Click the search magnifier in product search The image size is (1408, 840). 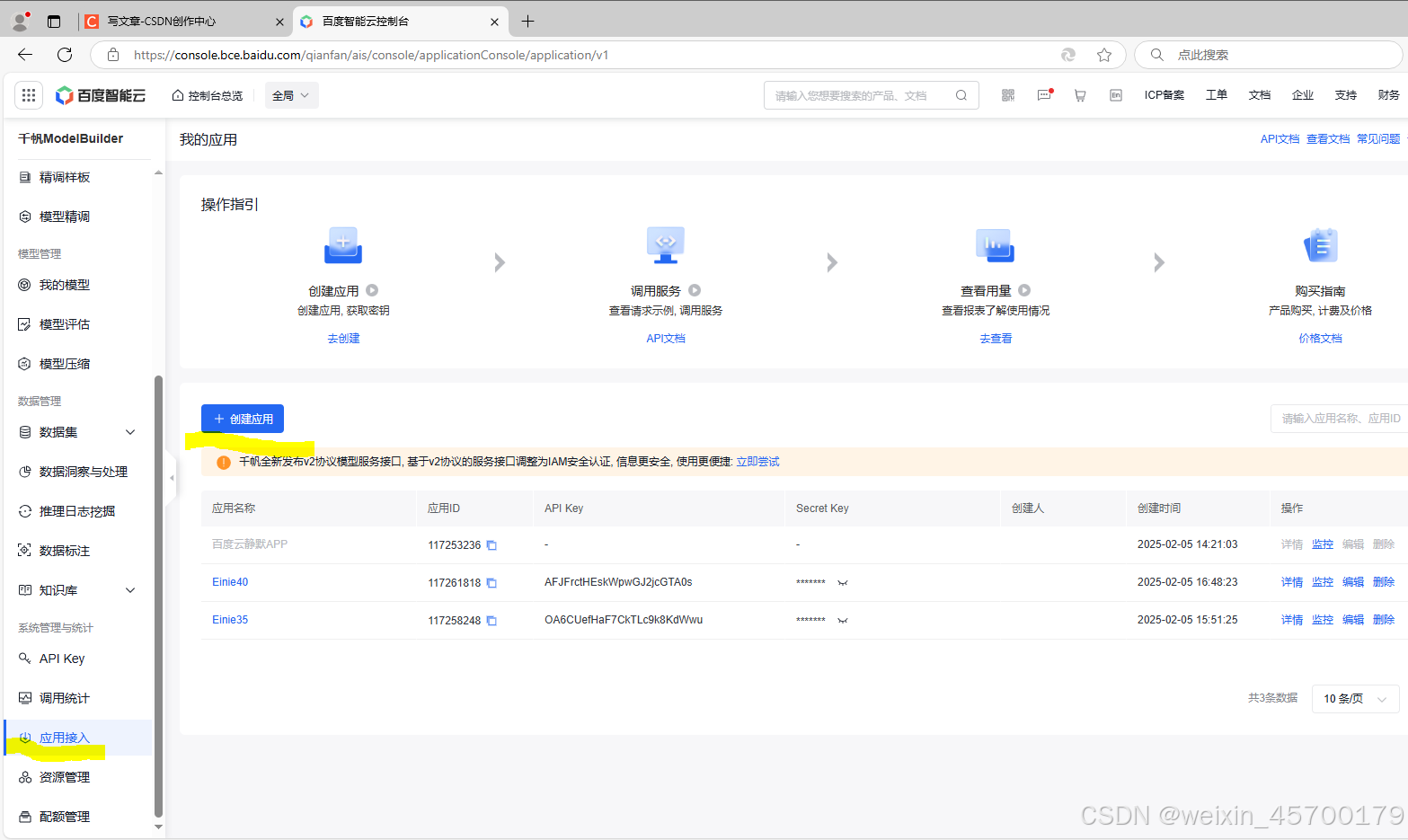click(x=961, y=95)
